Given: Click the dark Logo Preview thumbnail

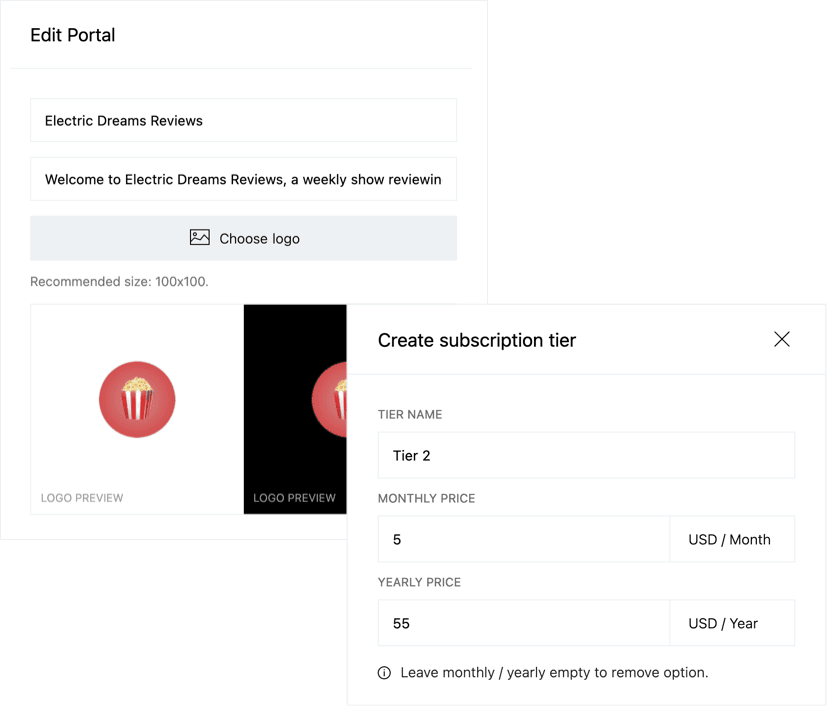Looking at the screenshot, I should [296, 410].
